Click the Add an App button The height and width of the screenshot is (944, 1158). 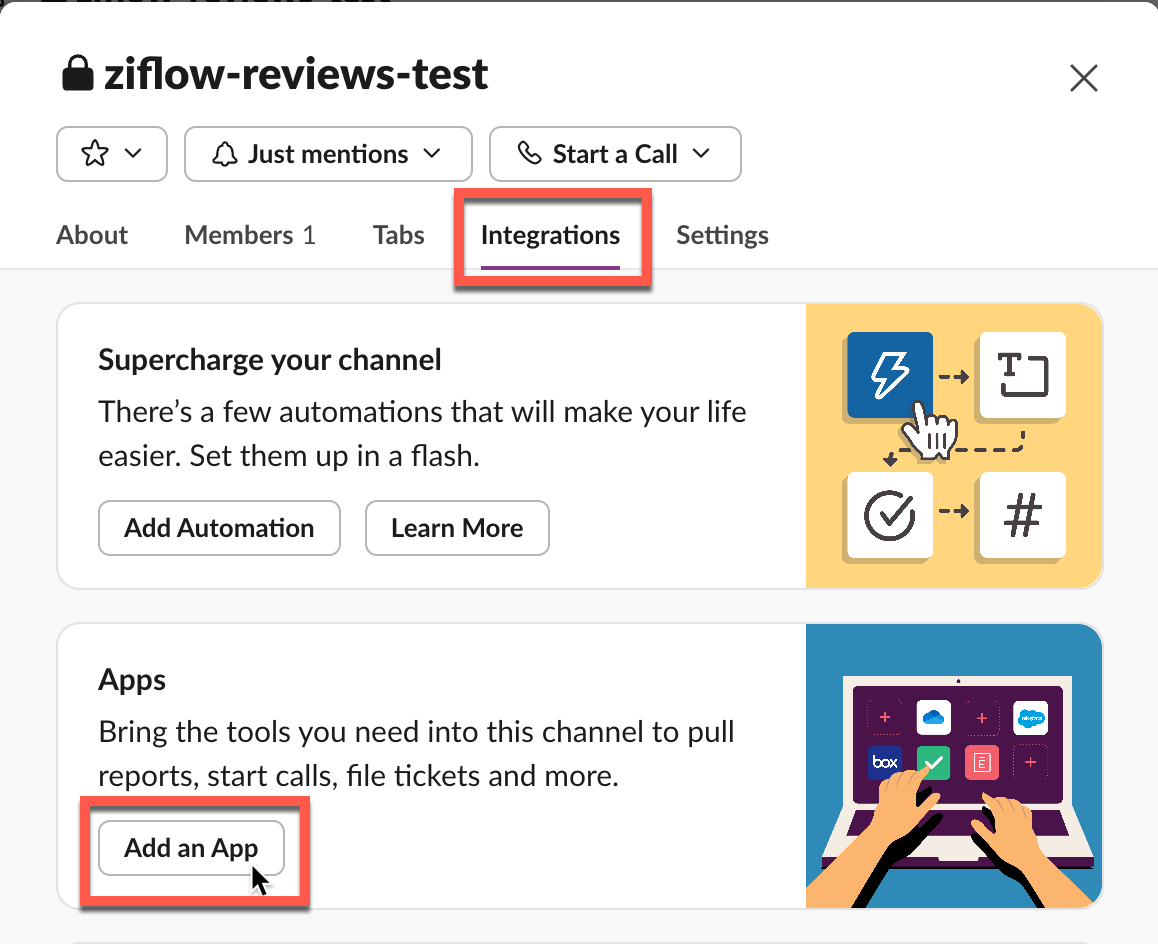191,847
